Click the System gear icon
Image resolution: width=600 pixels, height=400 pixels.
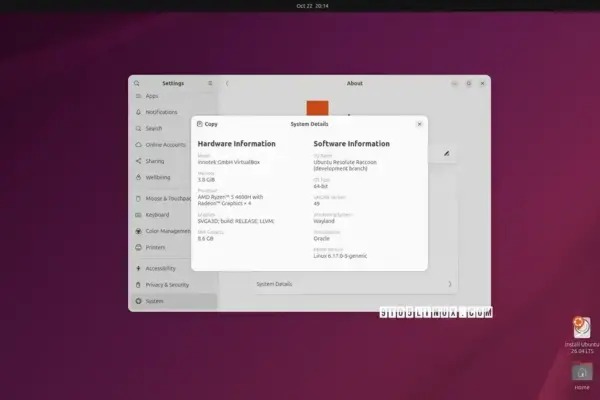[139, 301]
